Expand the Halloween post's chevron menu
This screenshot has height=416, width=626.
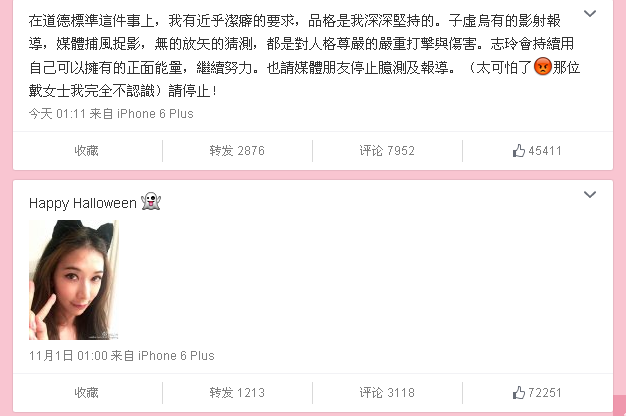pos(590,194)
